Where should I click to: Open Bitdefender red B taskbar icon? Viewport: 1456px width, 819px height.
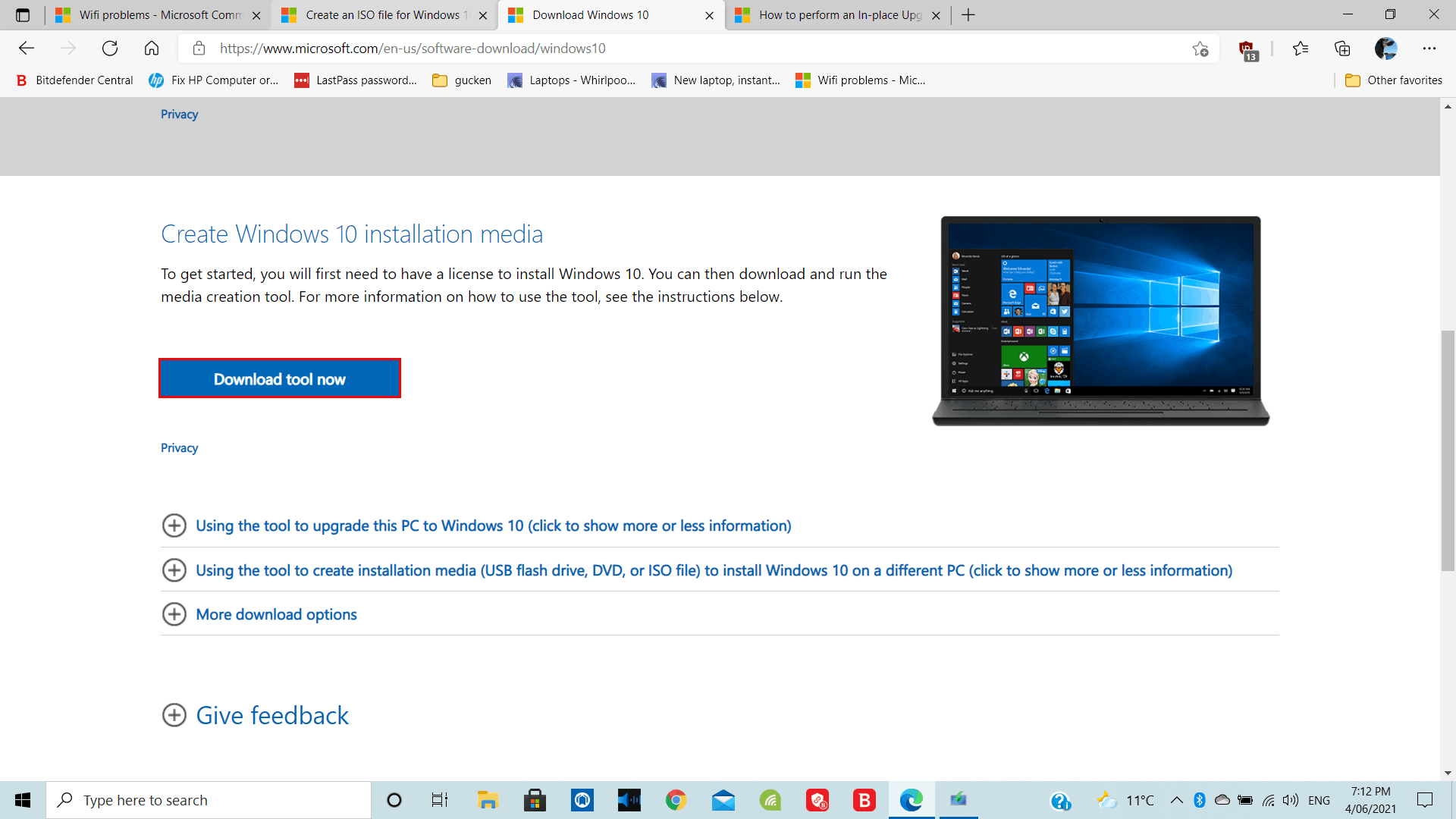pyautogui.click(x=864, y=800)
